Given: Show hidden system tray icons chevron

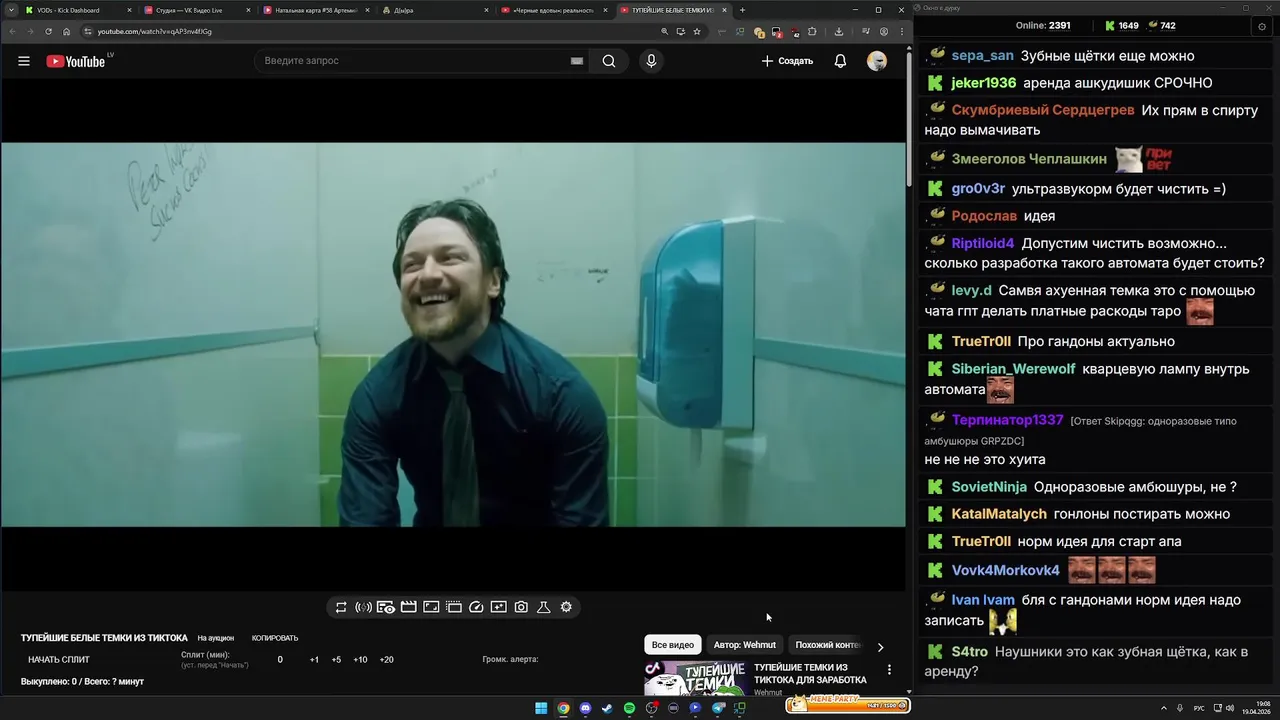Looking at the screenshot, I should click(1164, 708).
